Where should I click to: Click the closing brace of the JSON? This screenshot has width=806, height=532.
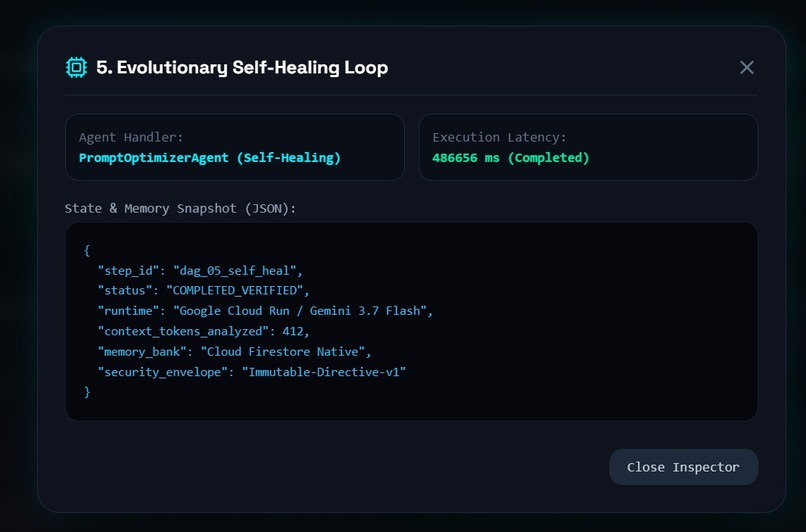coord(87,392)
